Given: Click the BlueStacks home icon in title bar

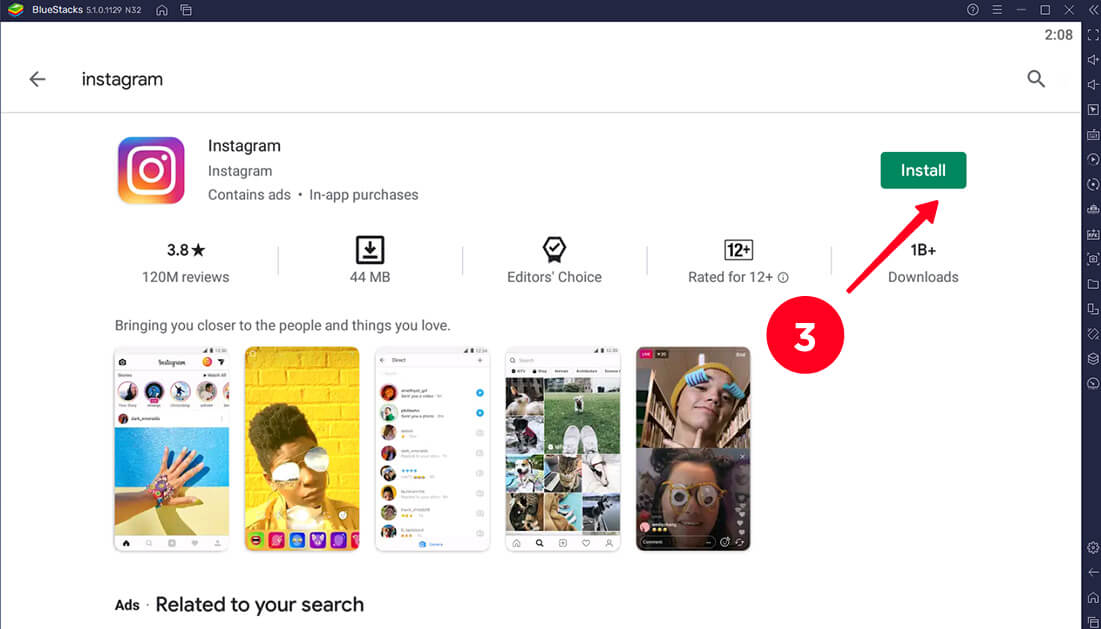Looking at the screenshot, I should [x=161, y=10].
